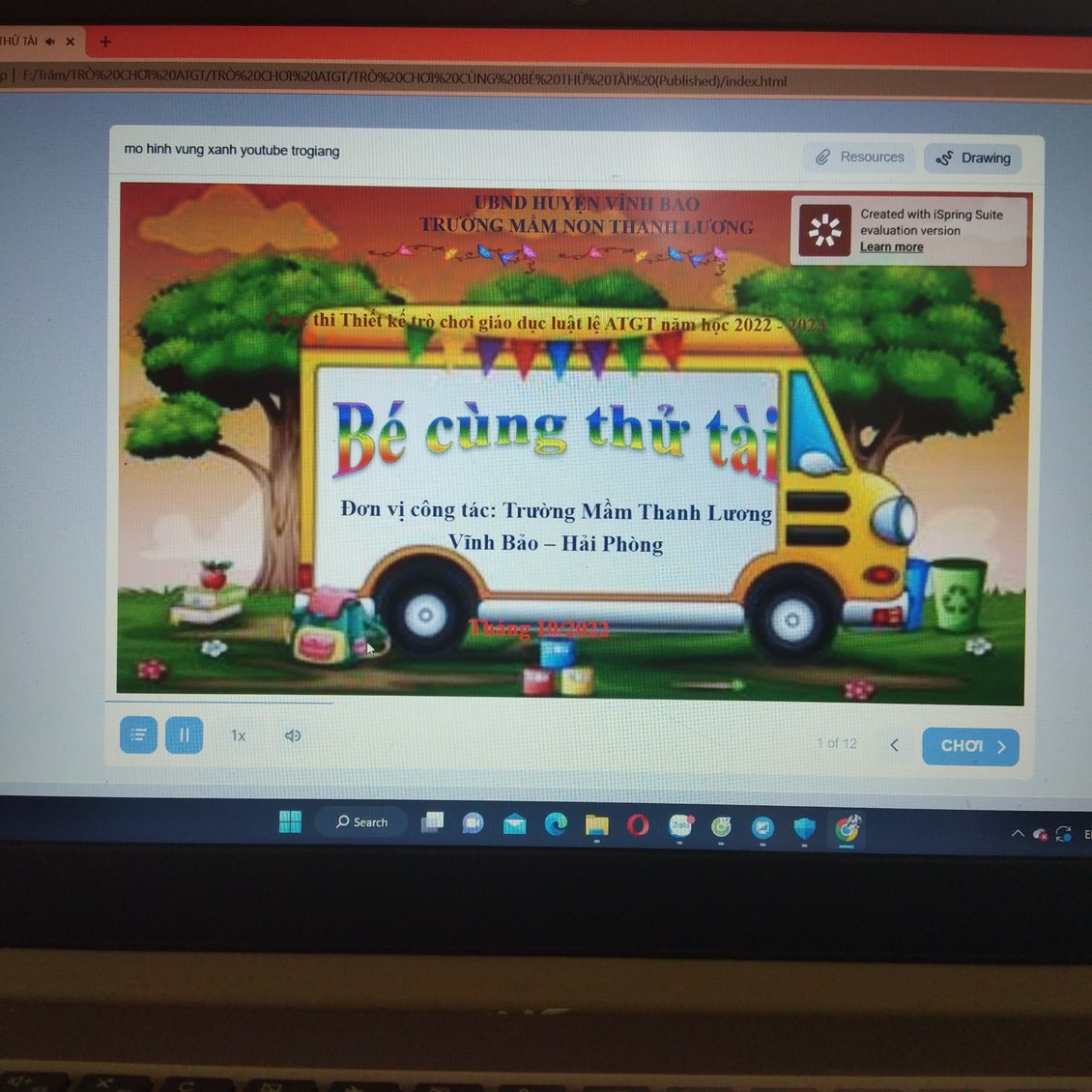Click the browser address bar URL
The width and height of the screenshot is (1092, 1092).
tap(404, 81)
